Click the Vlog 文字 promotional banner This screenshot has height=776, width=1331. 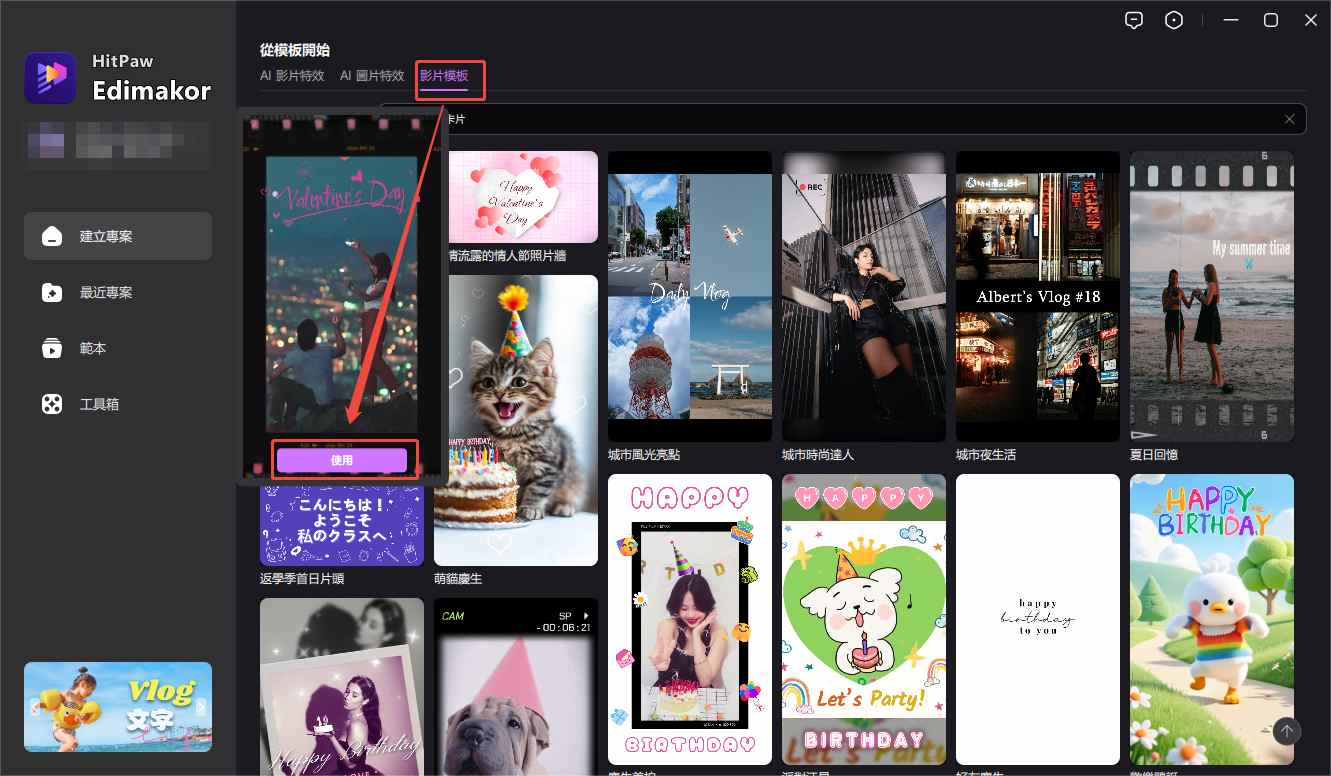118,706
